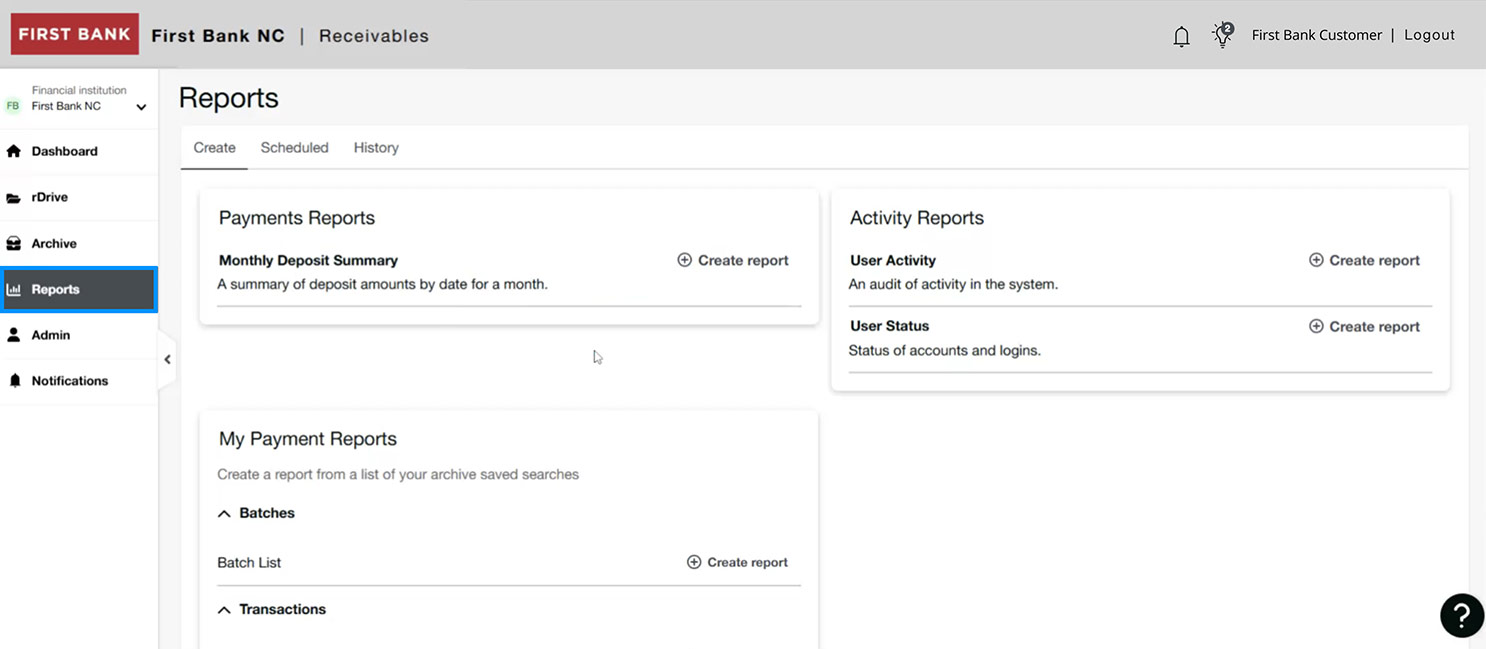Click plus icon for User Status report
The image size is (1486, 649).
1316,326
